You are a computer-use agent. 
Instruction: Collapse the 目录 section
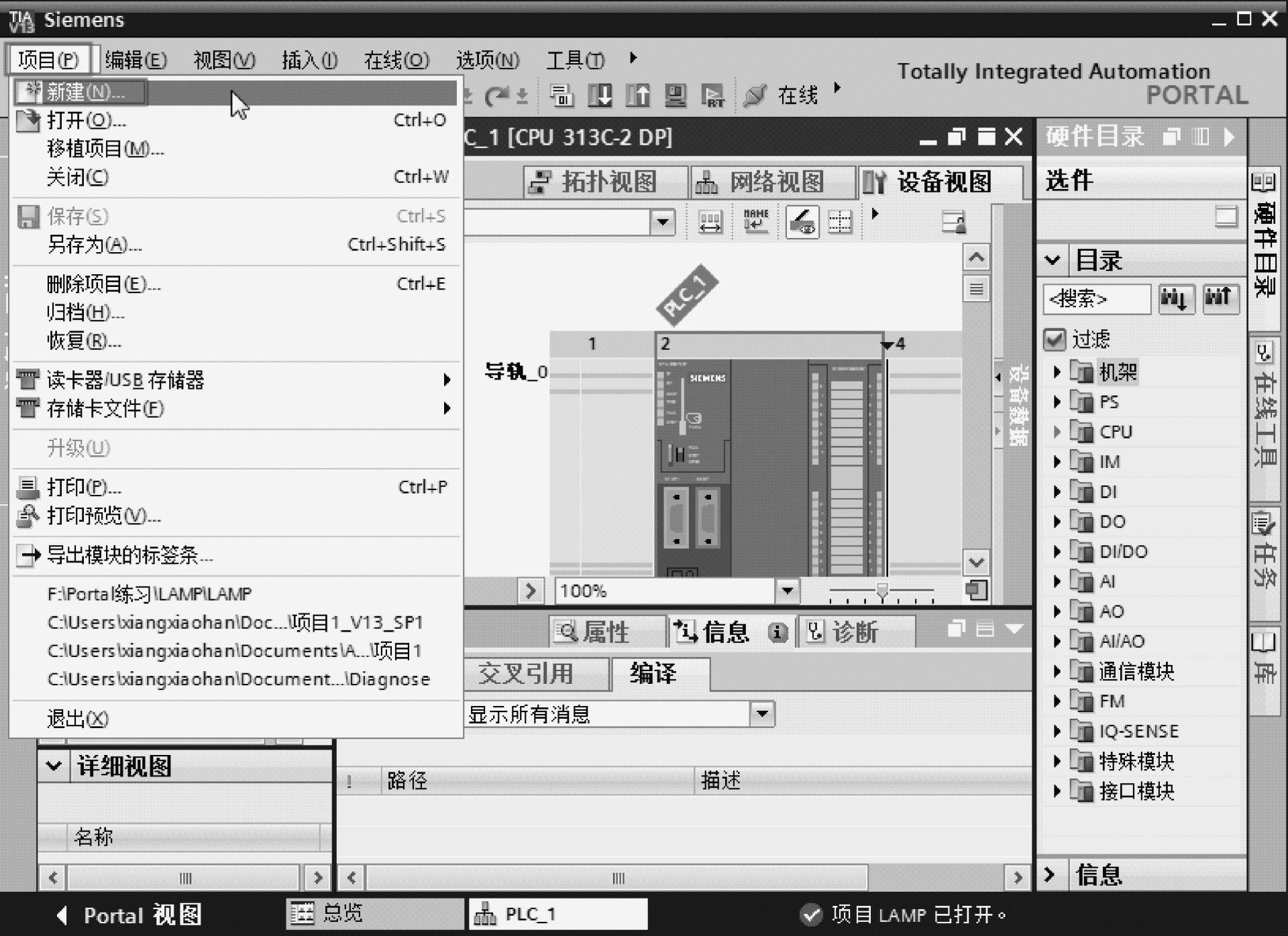pyautogui.click(x=1053, y=260)
